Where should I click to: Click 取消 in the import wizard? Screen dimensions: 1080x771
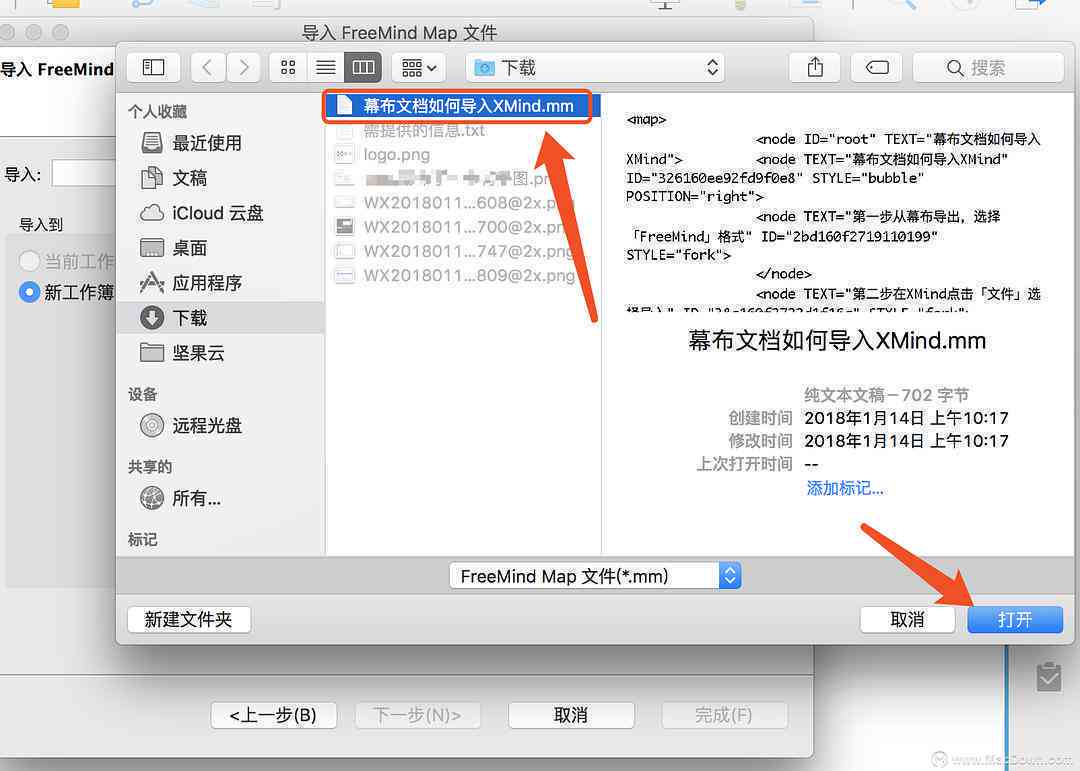pos(571,715)
